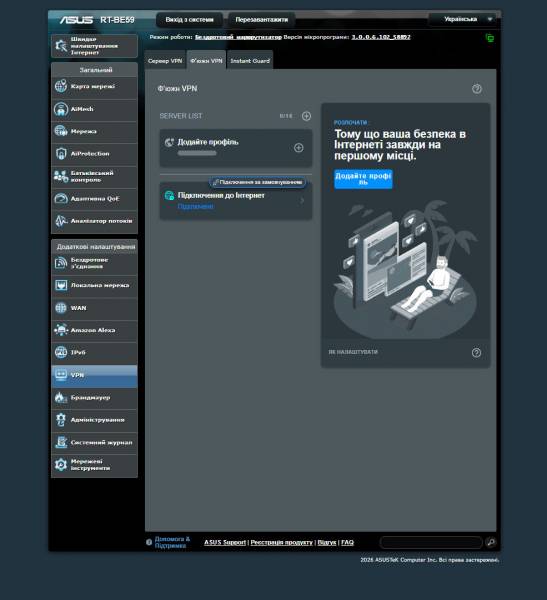Open the Відгук feedback link

click(x=327, y=542)
